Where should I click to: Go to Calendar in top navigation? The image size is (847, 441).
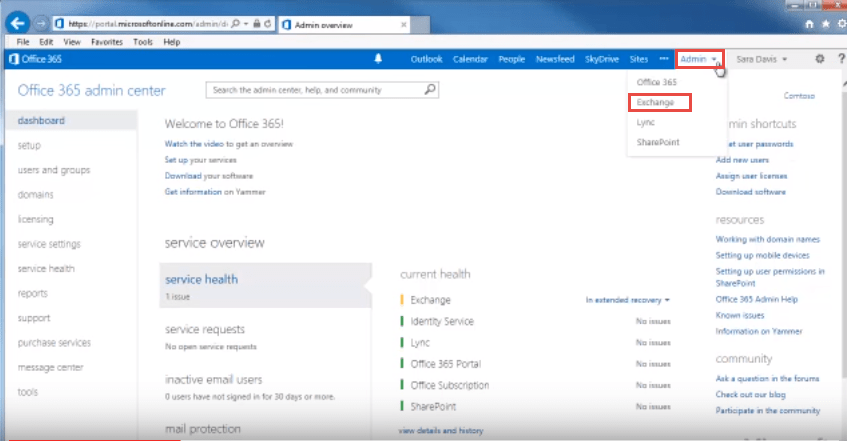click(x=470, y=59)
